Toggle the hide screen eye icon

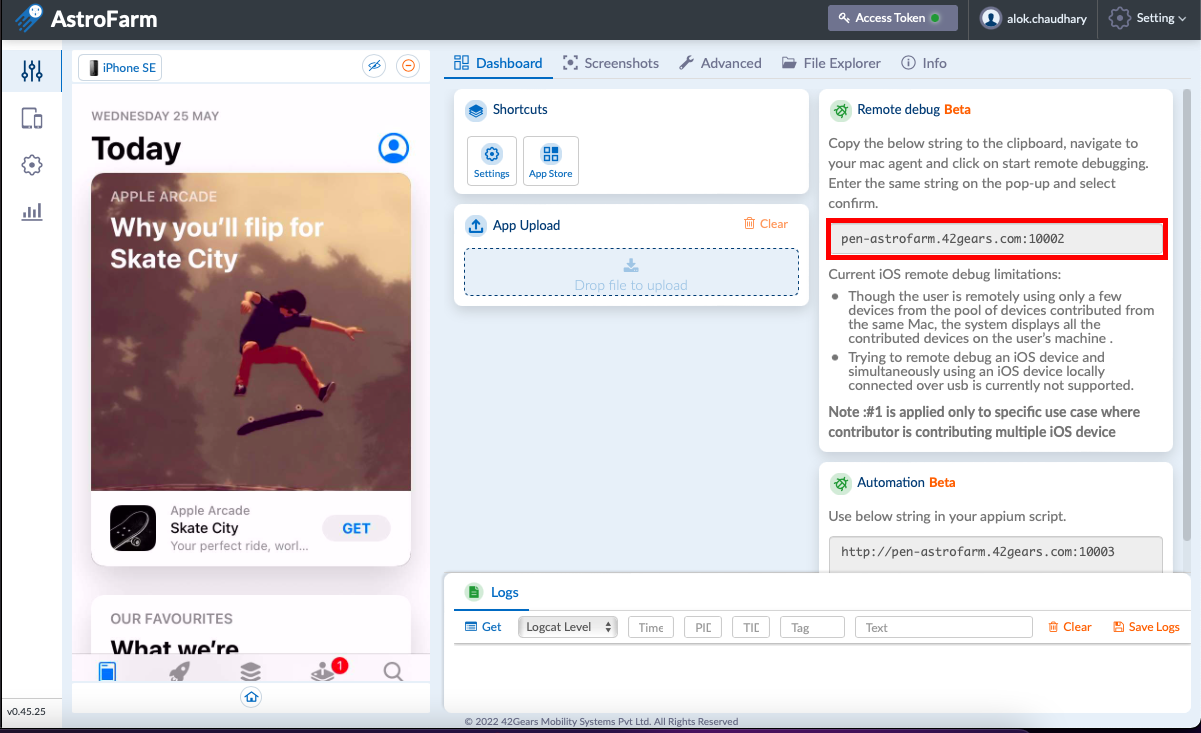(374, 66)
